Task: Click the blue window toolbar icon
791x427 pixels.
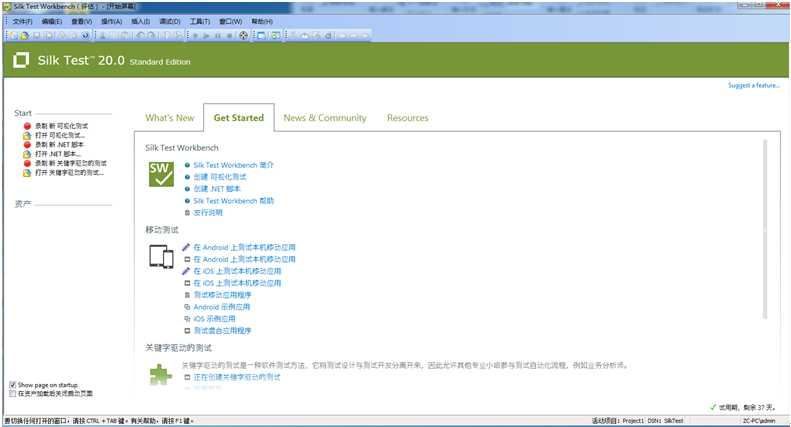Action: 261,35
